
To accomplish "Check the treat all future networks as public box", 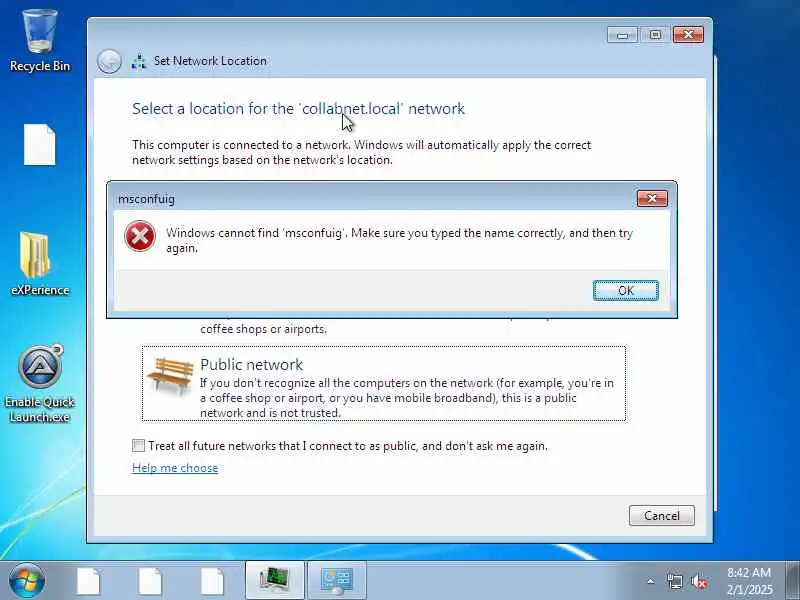I will click(x=138, y=445).
